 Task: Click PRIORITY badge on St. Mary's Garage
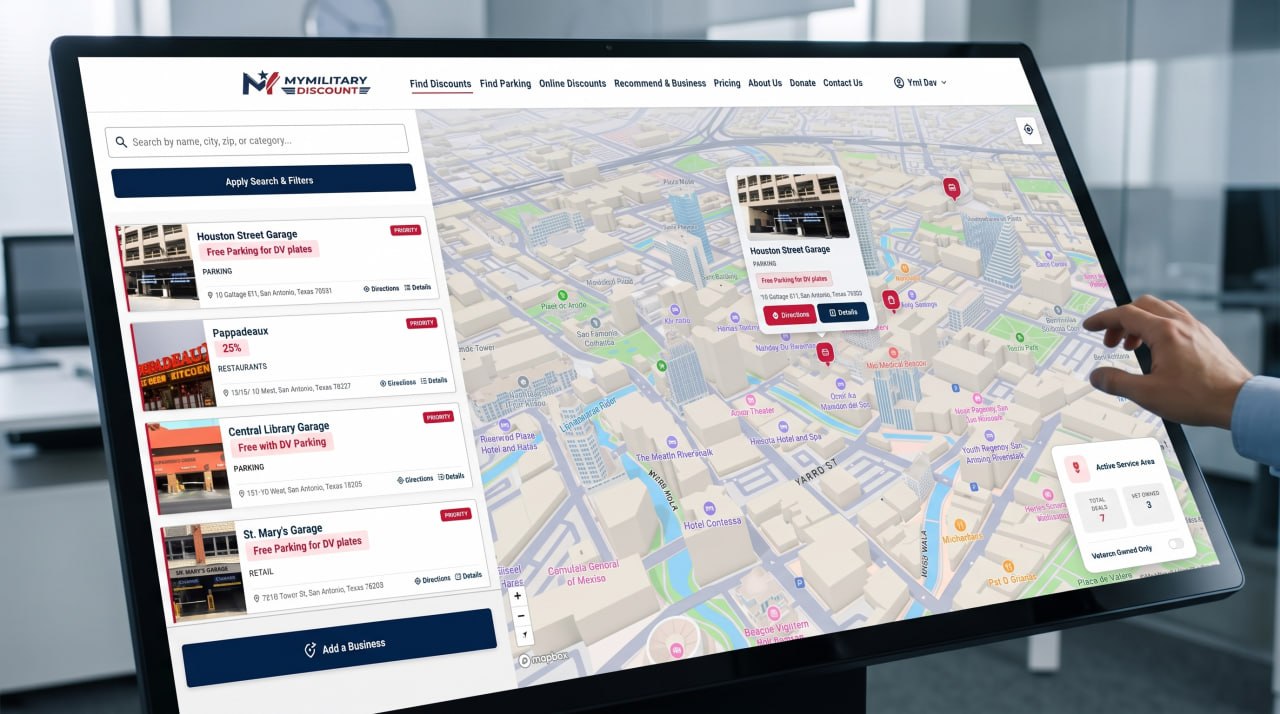point(456,514)
